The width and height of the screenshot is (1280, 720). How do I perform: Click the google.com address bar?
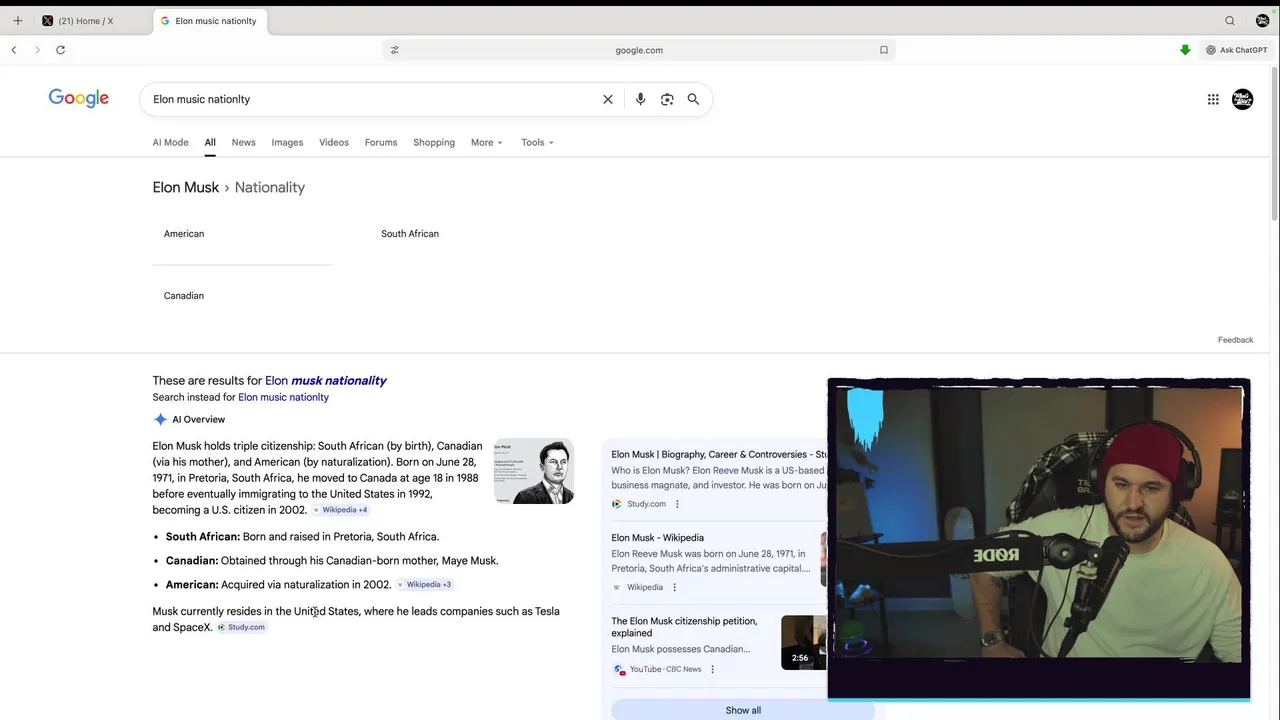(x=639, y=50)
